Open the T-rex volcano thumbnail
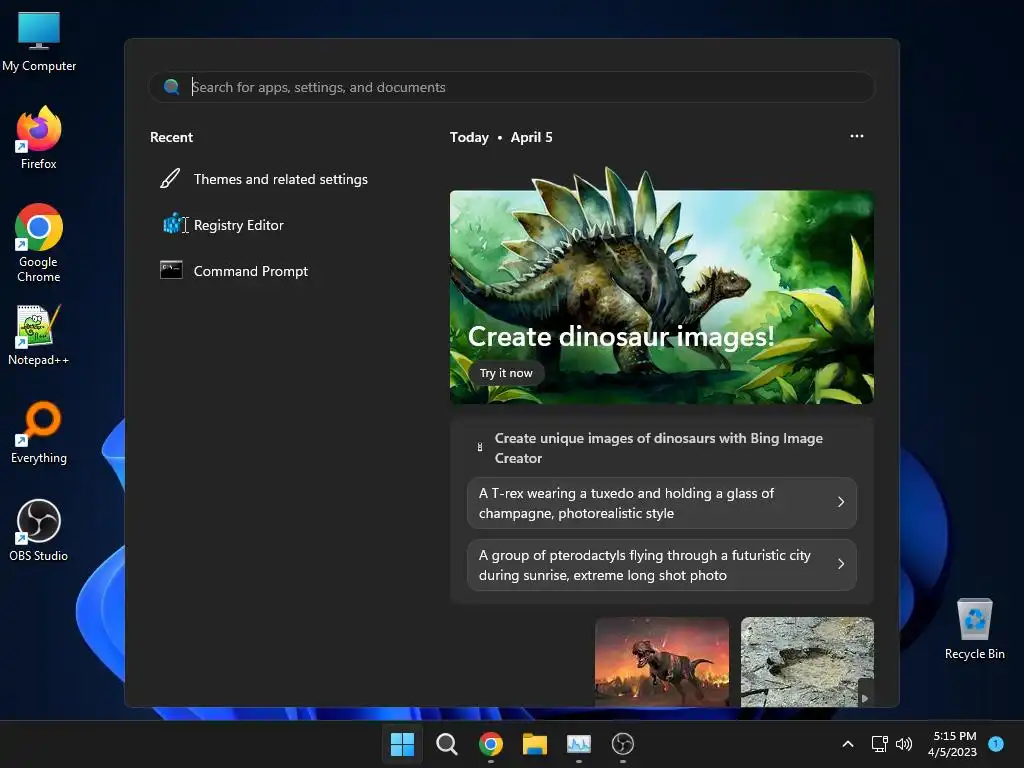This screenshot has width=1024, height=768. pos(662,662)
